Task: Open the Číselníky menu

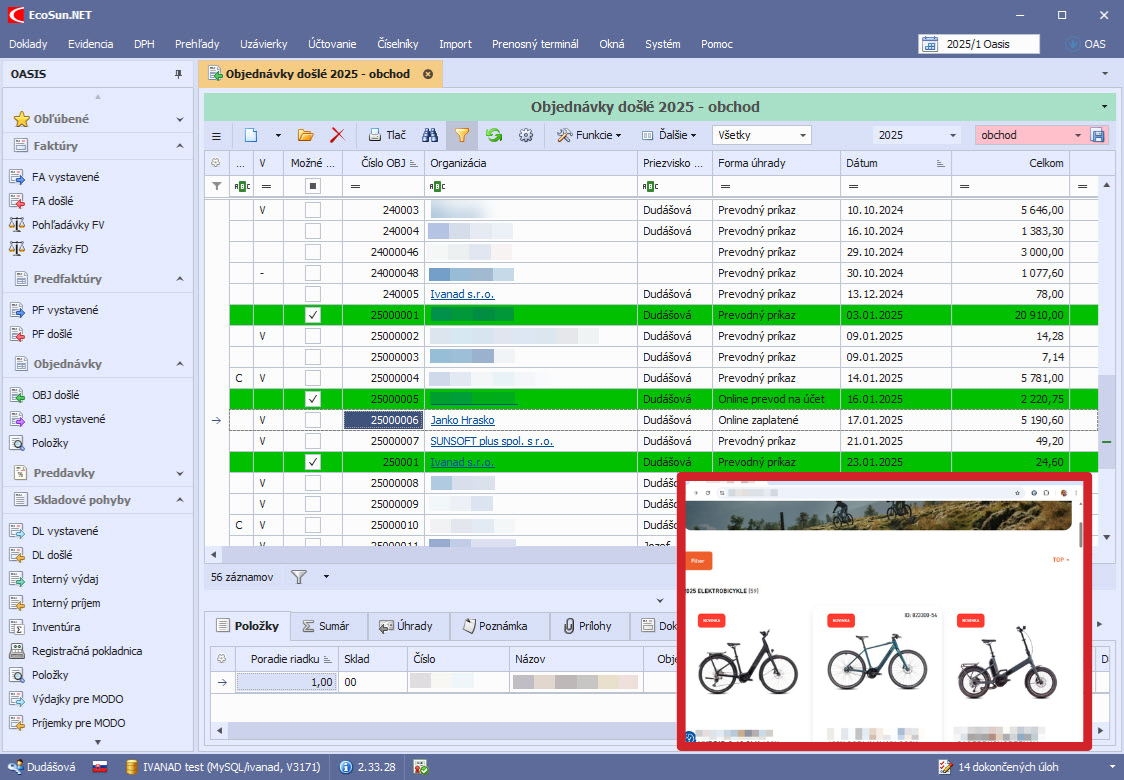Action: click(397, 44)
